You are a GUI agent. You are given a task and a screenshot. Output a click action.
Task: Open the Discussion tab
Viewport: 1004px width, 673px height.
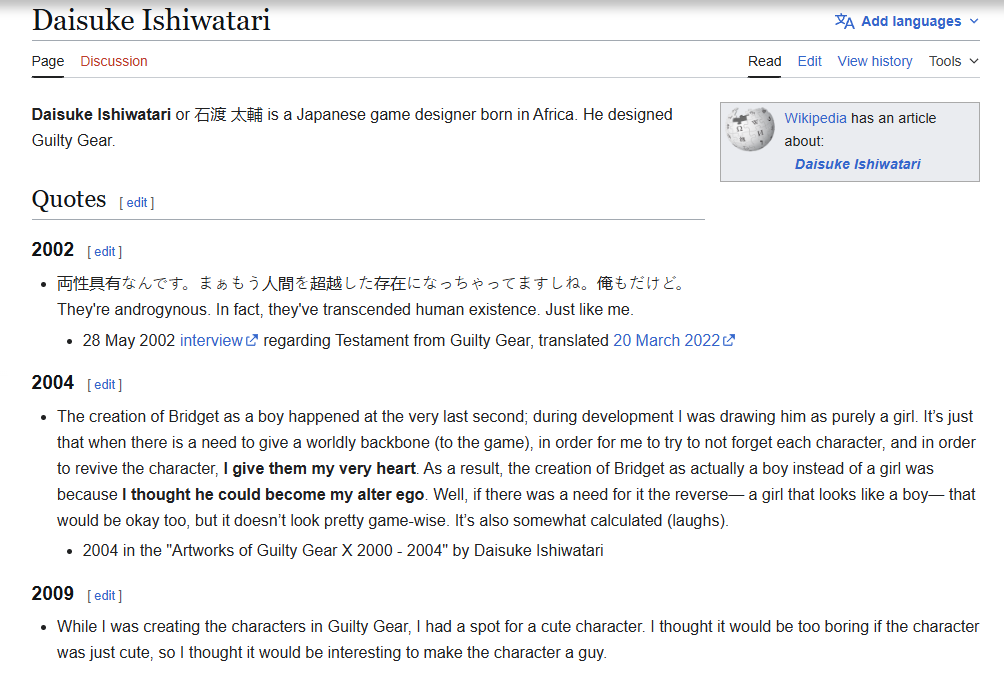click(114, 61)
